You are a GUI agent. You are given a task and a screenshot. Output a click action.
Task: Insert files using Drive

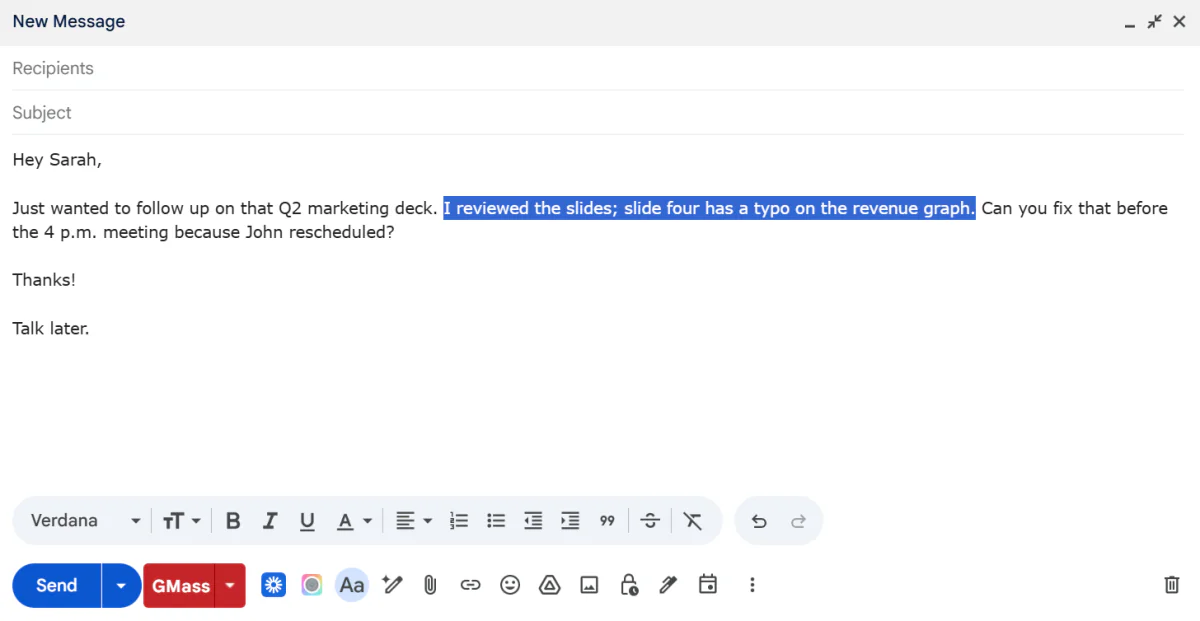coord(549,585)
